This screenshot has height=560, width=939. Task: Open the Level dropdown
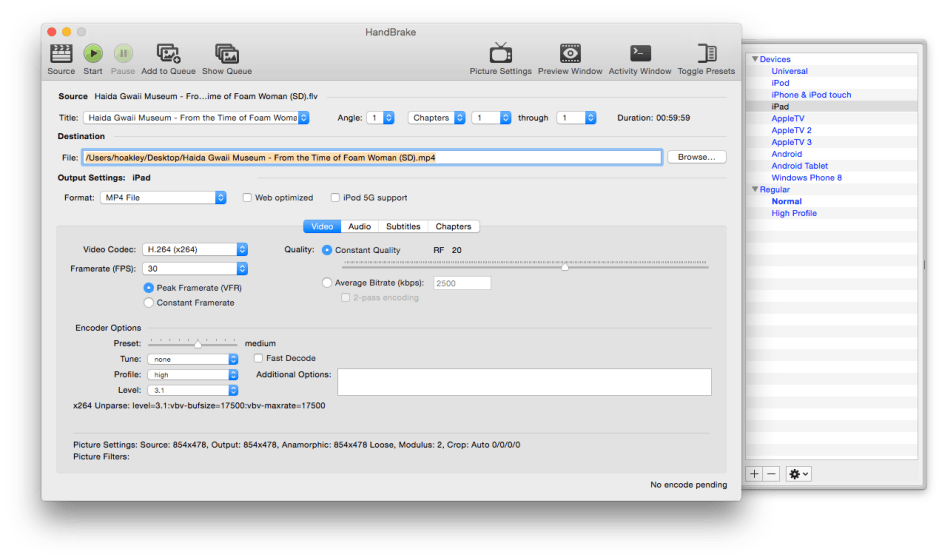pos(193,391)
